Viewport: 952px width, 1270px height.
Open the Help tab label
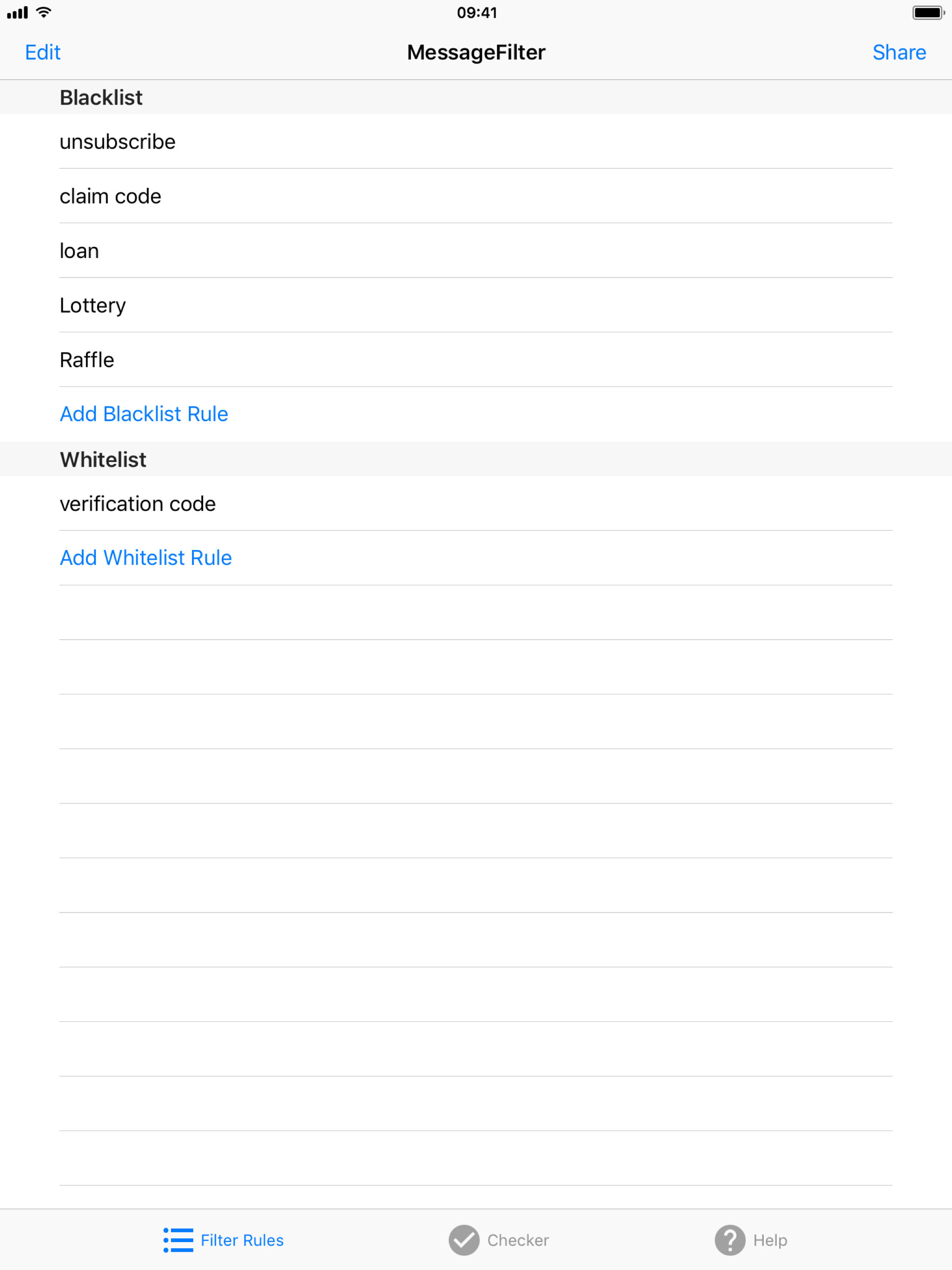coord(769,1240)
